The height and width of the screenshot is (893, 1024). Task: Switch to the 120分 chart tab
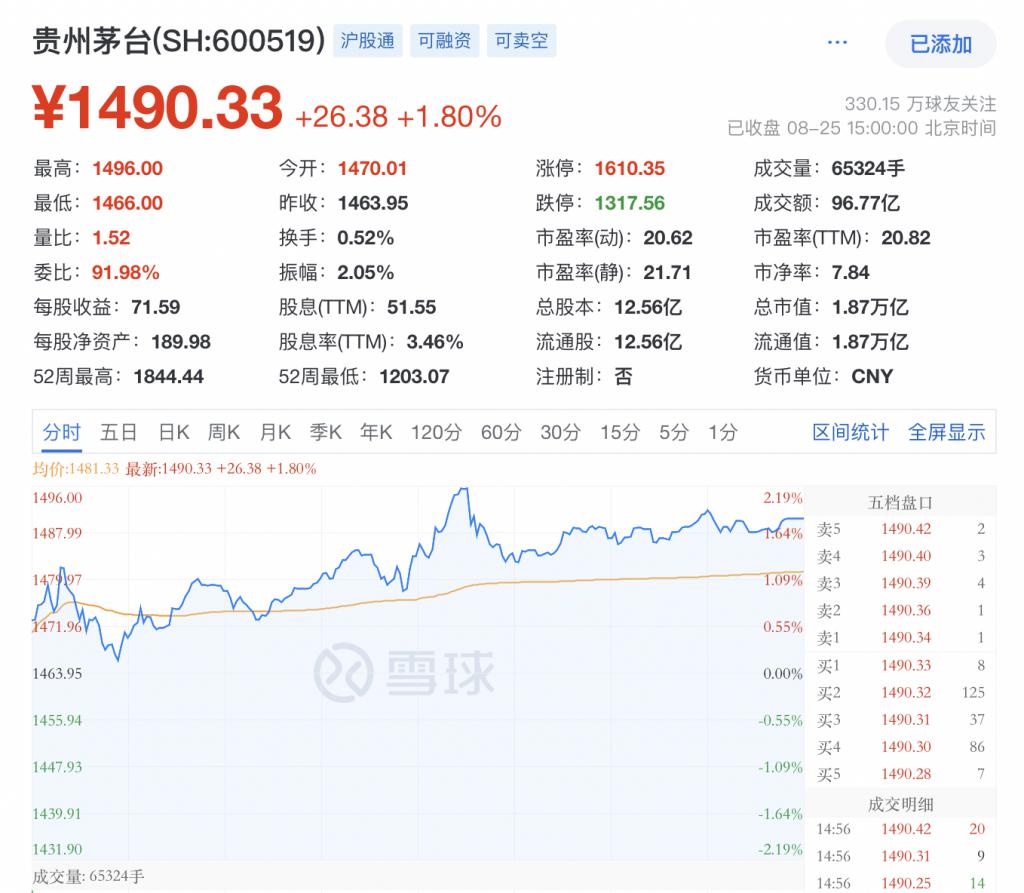tap(436, 432)
